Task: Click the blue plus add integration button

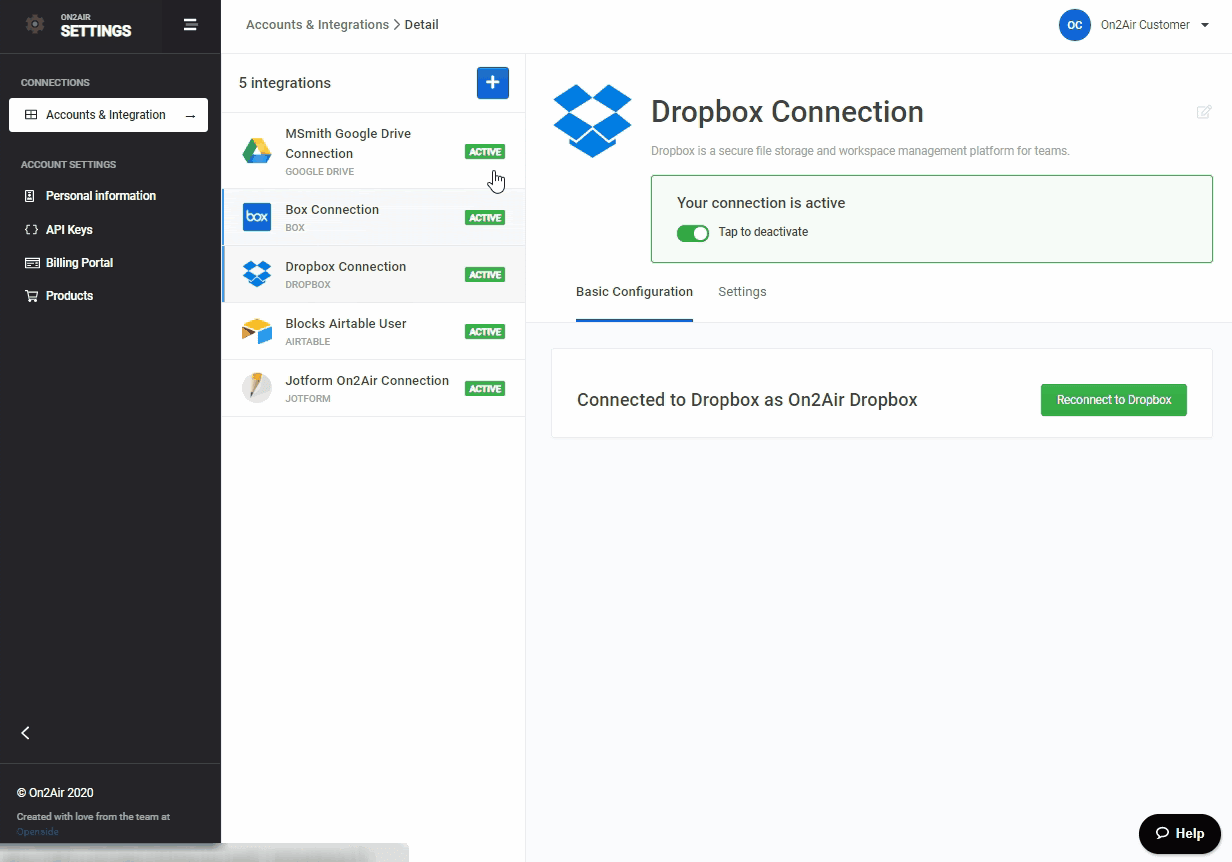Action: point(492,83)
